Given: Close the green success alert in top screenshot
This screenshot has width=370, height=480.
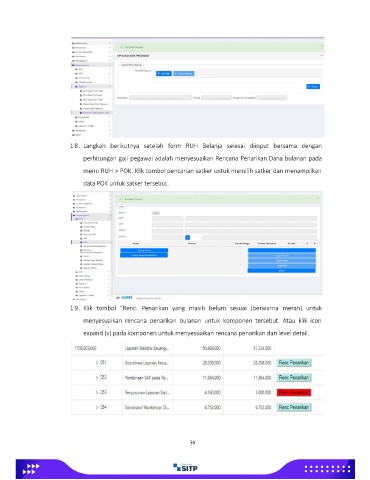Looking at the screenshot, I should (x=322, y=46).
